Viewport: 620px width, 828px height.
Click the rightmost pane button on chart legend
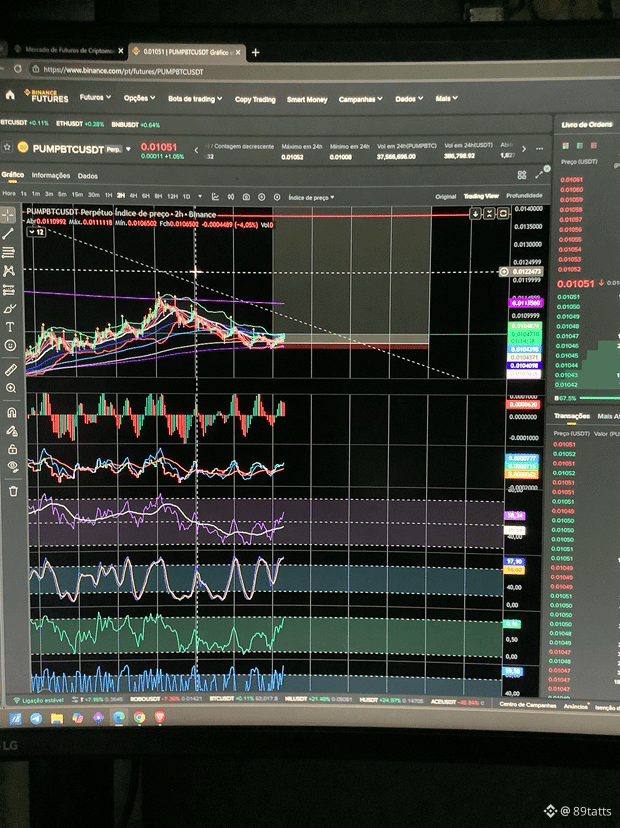tap(503, 213)
